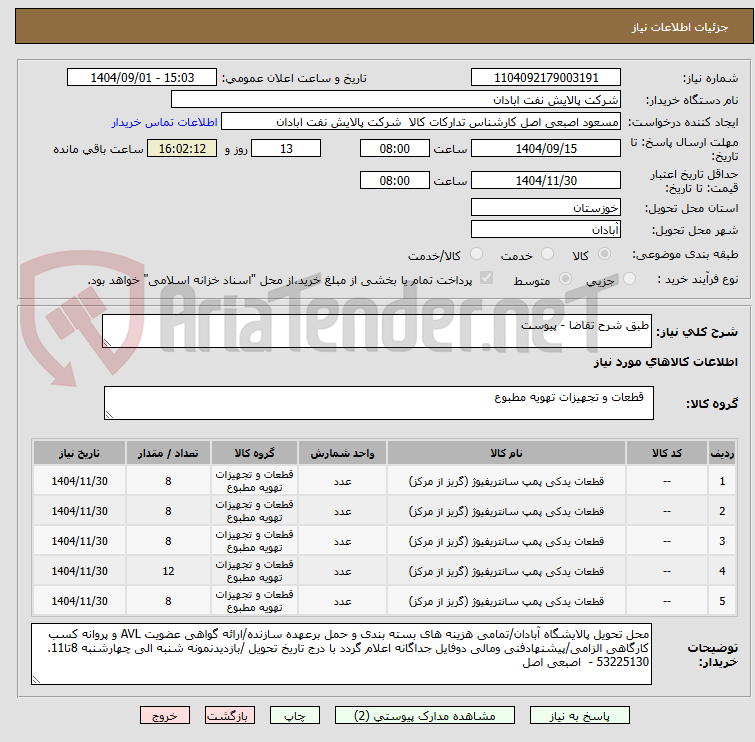Click resize handle of شرح کلی نیاز box
Screen dimensions: 755x742
click(107, 343)
